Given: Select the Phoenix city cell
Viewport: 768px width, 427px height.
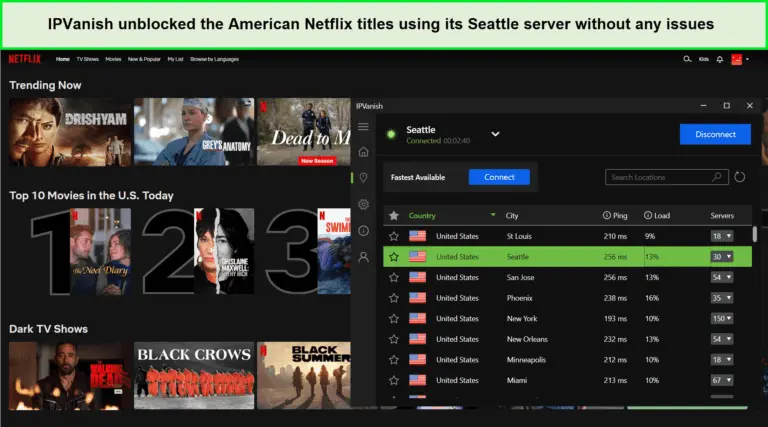Looking at the screenshot, I should 519,298.
